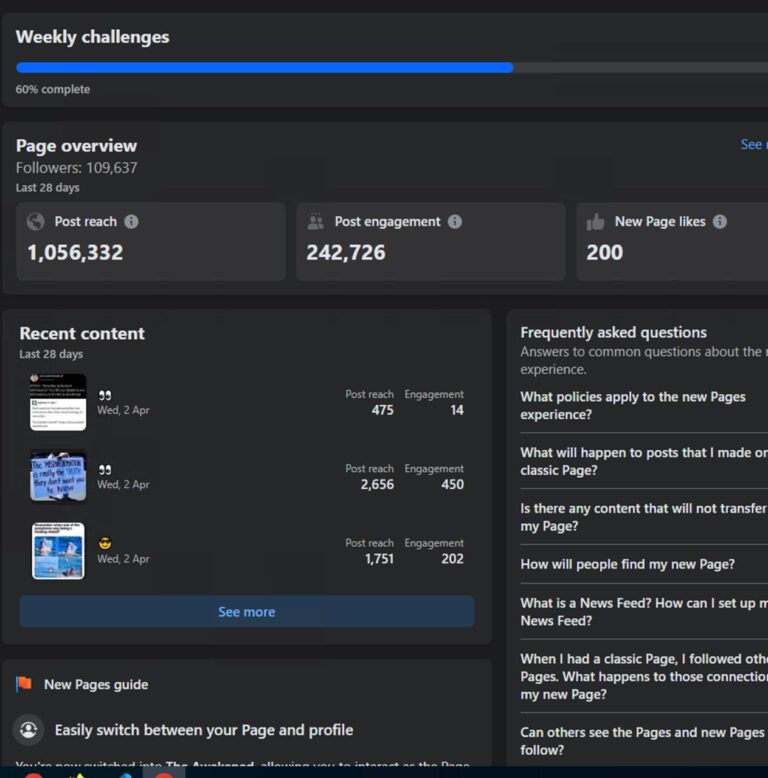Screen dimensions: 768x778
Task: Open the first recent post thumbnail with 475 reach
Action: (x=58, y=402)
